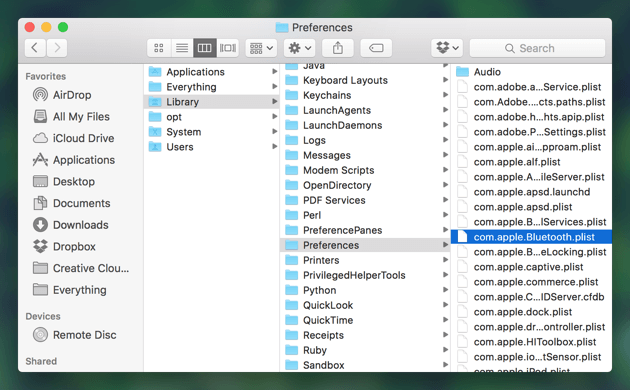Image resolution: width=630 pixels, height=390 pixels.
Task: Select com.apple.captive.plist file
Action: click(x=532, y=267)
